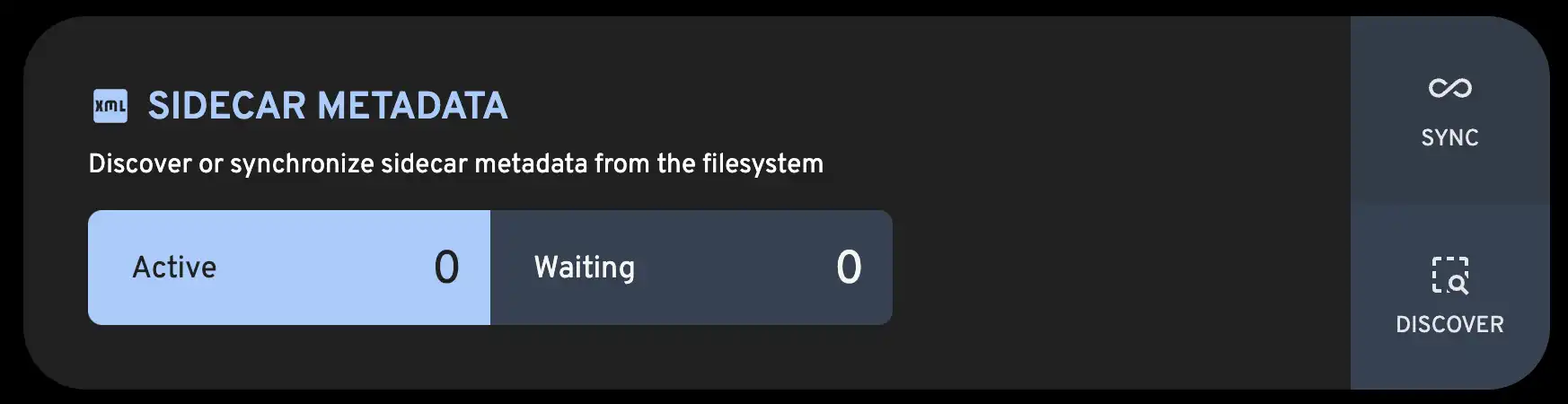1568x404 pixels.
Task: Click the XML sidecar file icon
Action: point(110,106)
